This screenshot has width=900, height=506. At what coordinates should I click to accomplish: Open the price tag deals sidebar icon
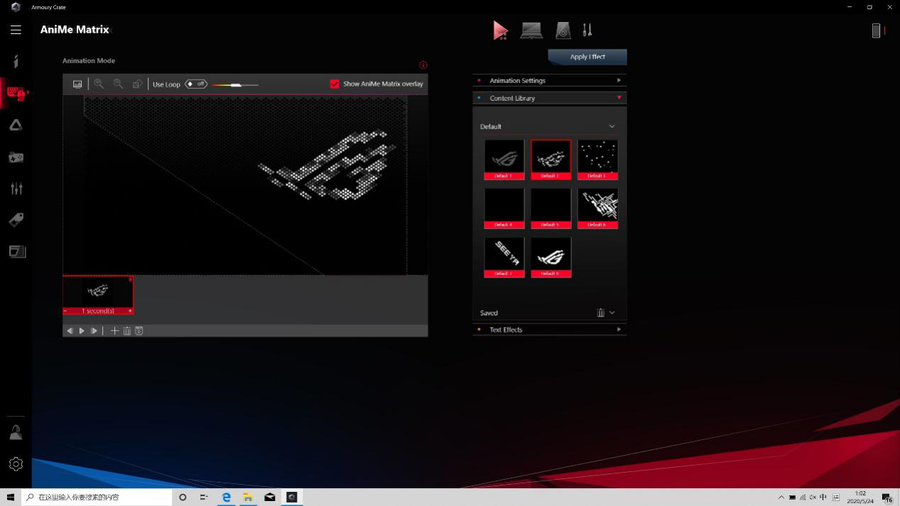point(16,220)
